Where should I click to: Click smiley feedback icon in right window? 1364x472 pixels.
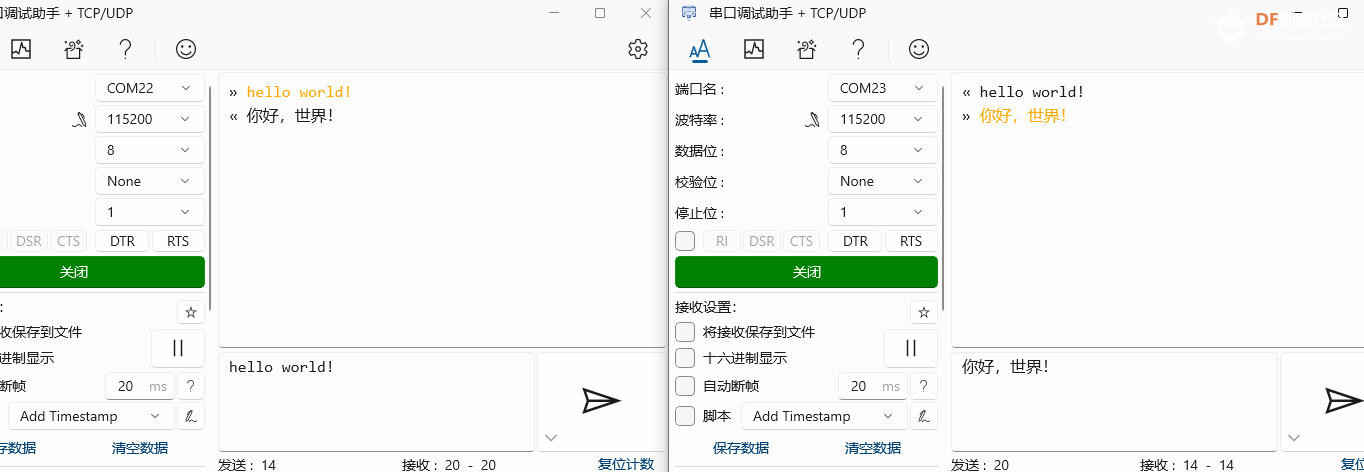(x=918, y=48)
